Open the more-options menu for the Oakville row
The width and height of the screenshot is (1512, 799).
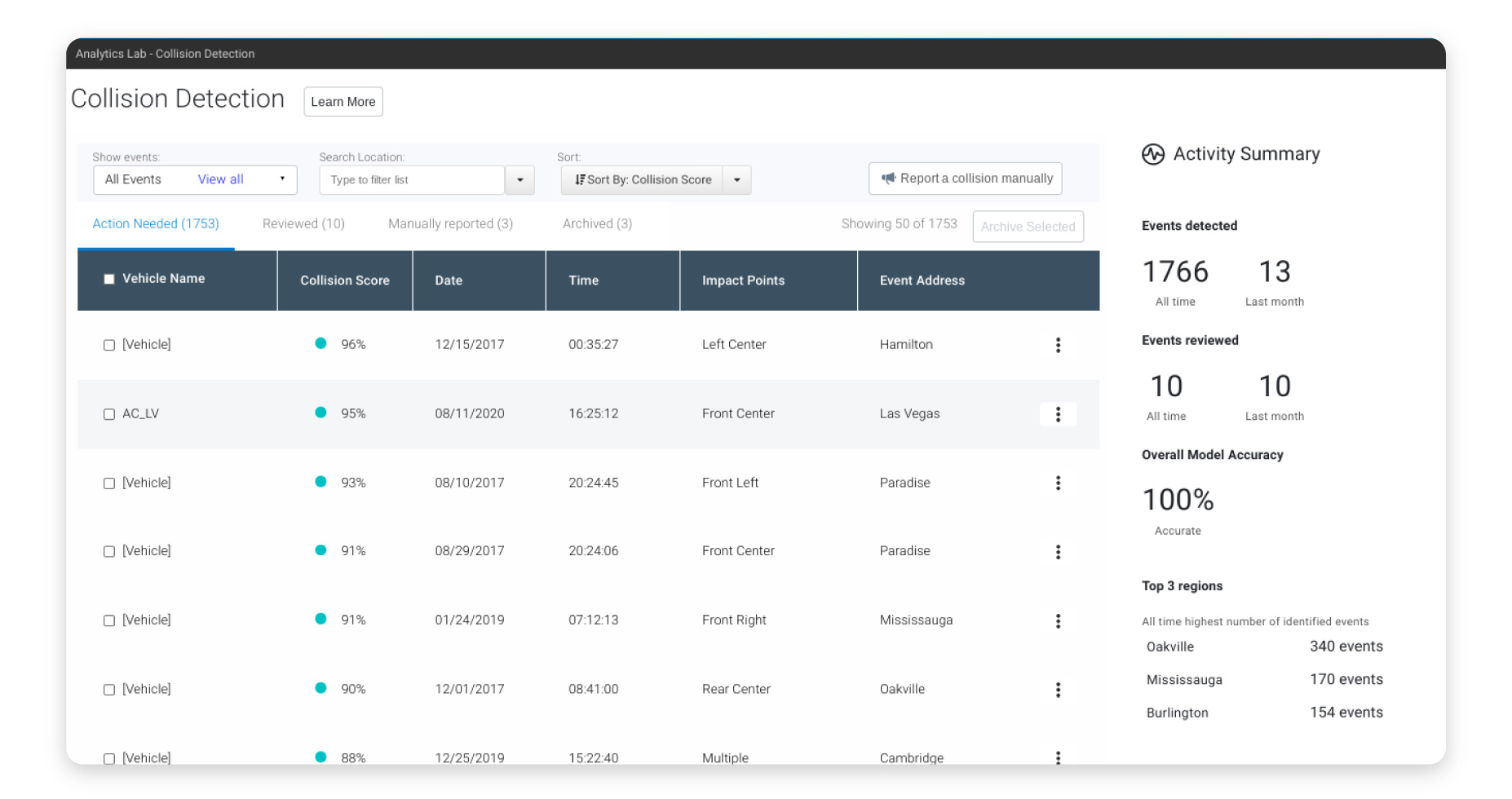[1058, 690]
